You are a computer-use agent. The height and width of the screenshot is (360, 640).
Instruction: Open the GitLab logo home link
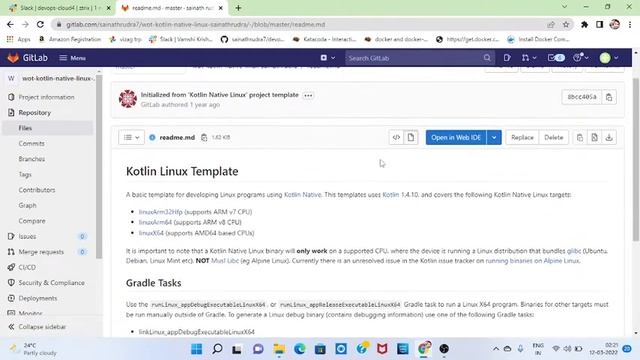click(27, 58)
